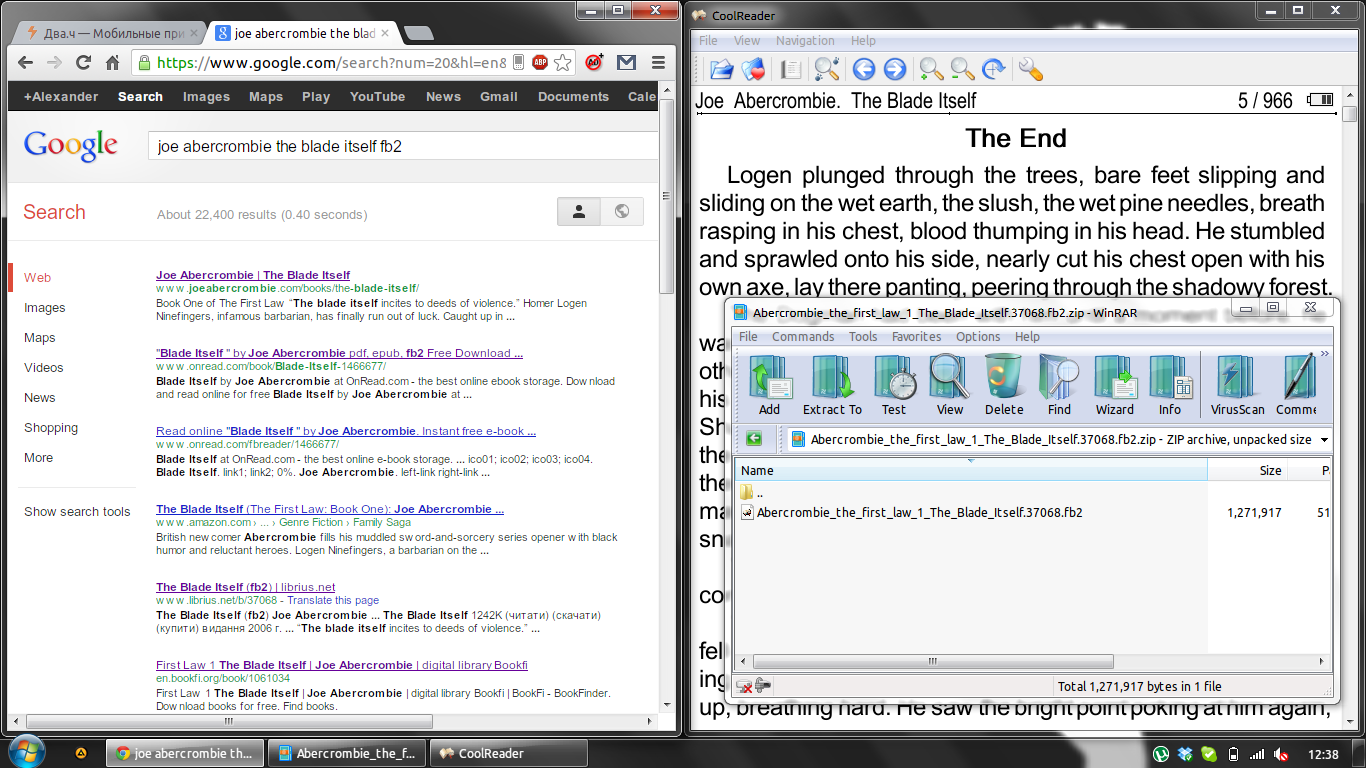Go forward with CoolReader blue right arrow
The width and height of the screenshot is (1366, 768).
pos(894,69)
